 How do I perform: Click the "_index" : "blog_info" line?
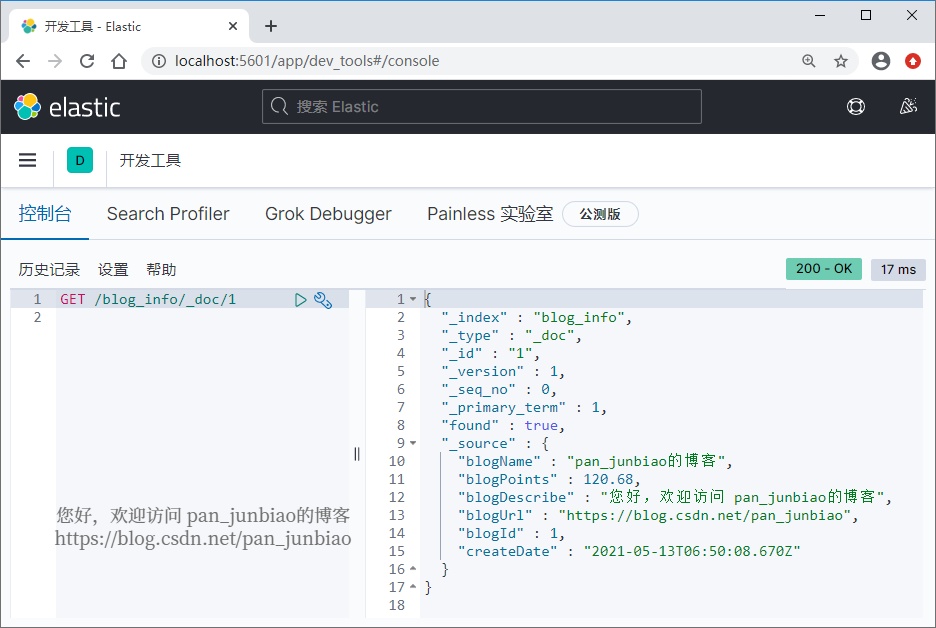click(536, 318)
